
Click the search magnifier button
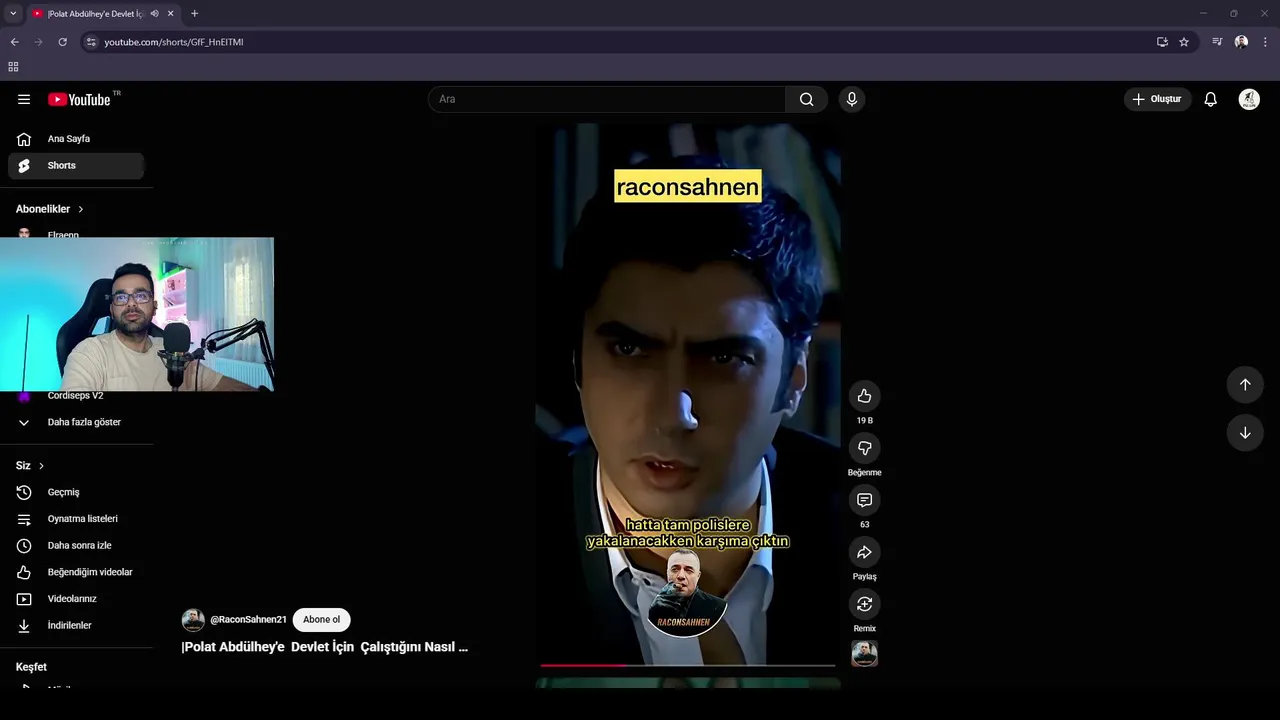point(806,99)
